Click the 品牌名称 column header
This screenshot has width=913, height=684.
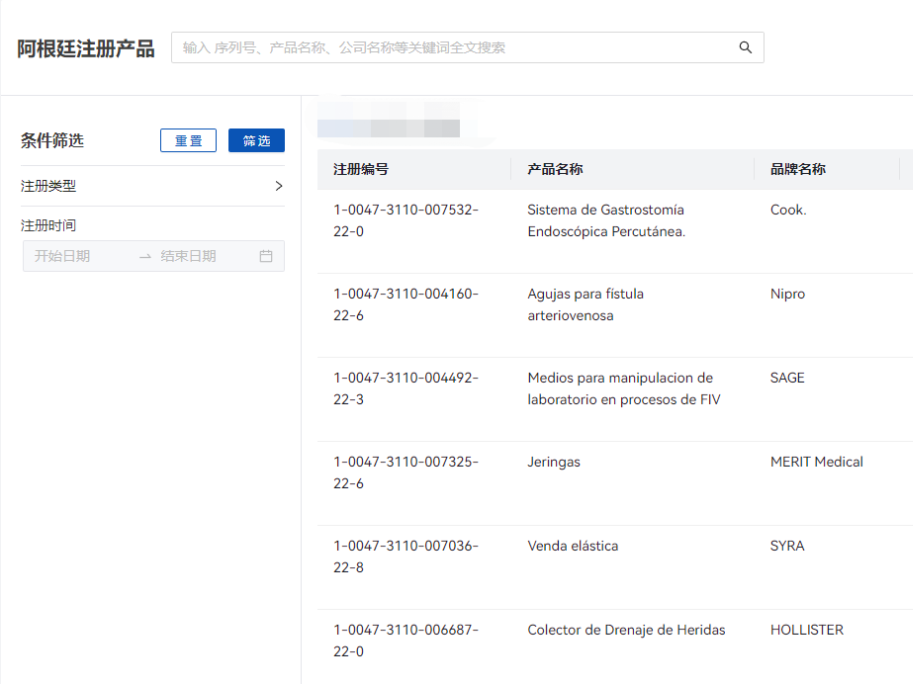[x=798, y=169]
